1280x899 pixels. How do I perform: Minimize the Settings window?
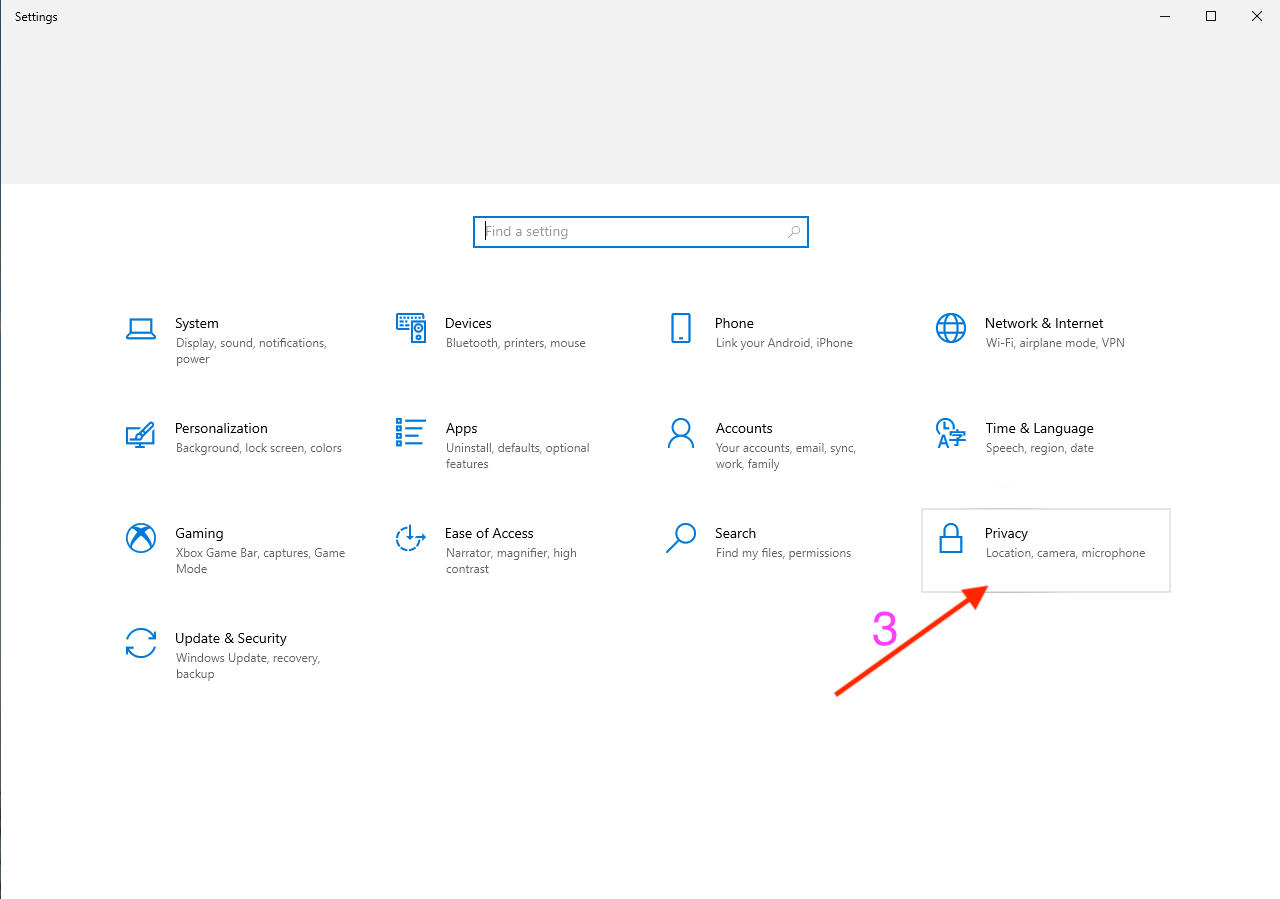point(1165,16)
